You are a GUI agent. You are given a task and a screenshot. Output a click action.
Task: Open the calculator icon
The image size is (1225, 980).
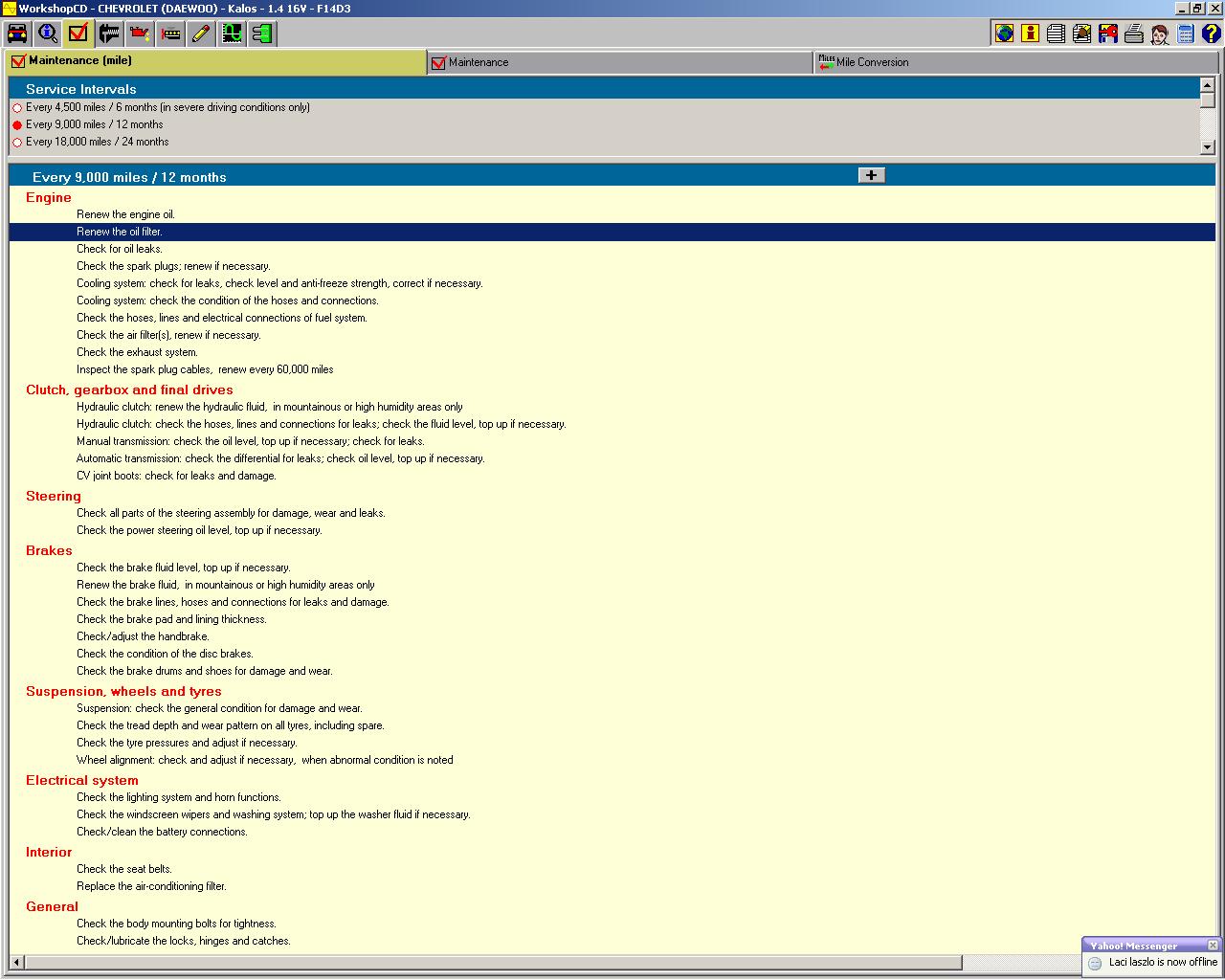coord(1185,33)
